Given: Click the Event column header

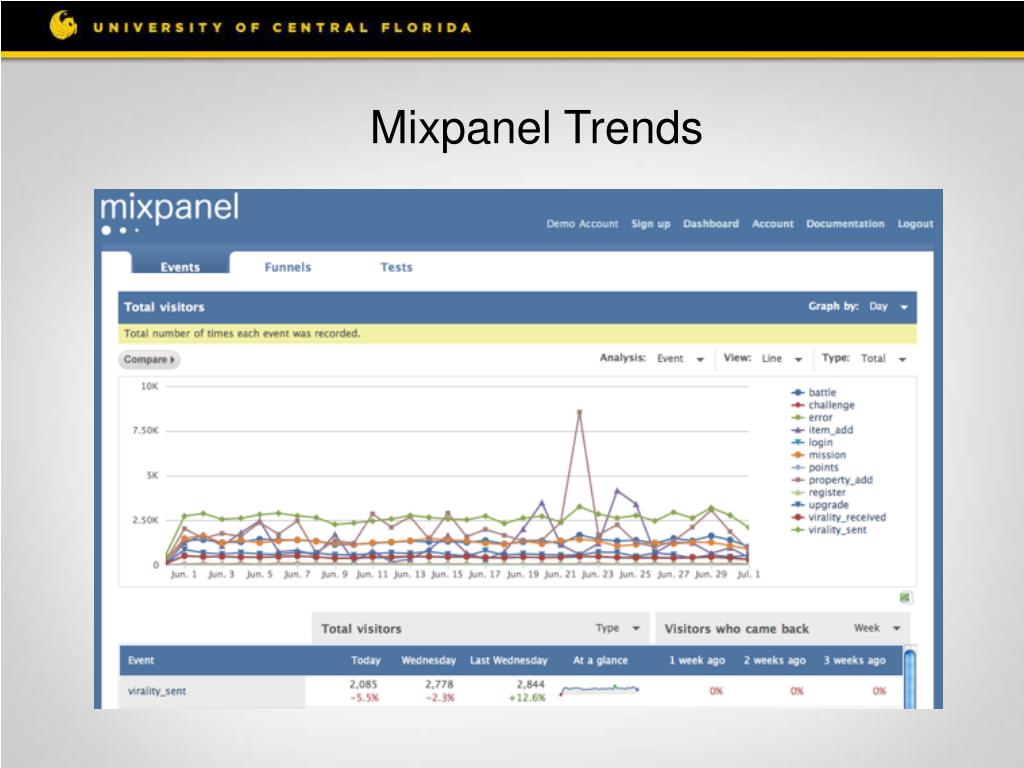Looking at the screenshot, I should 141,660.
